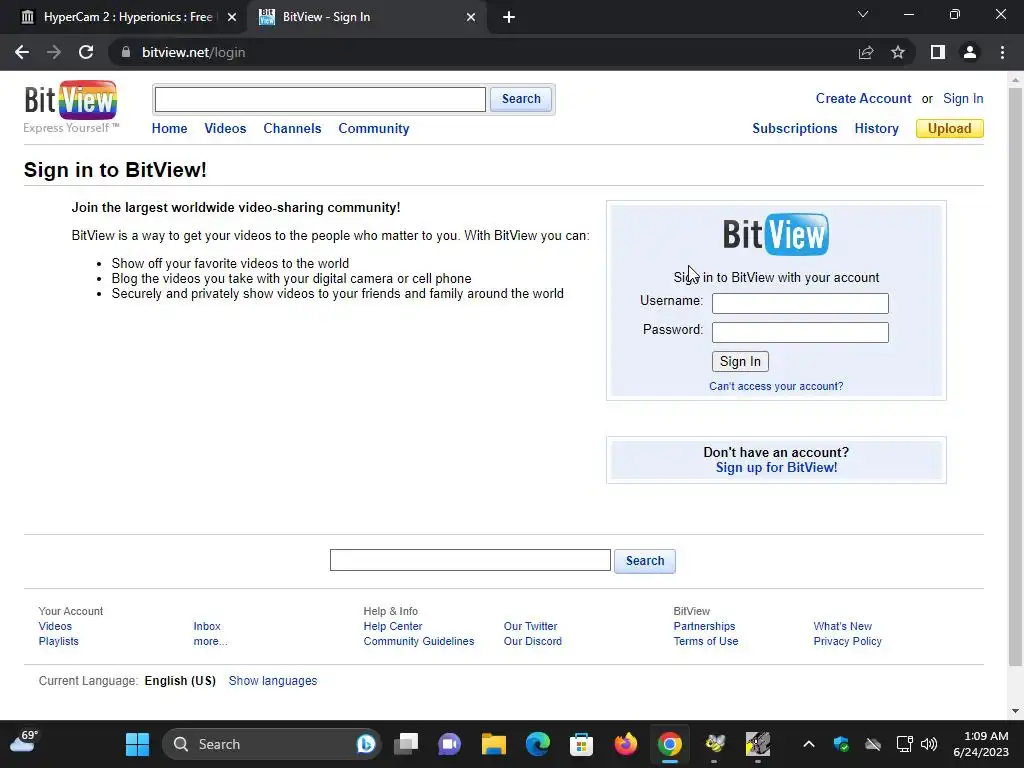The image size is (1024, 768).
Task: Open the Chrome profile icon
Action: click(x=970, y=52)
